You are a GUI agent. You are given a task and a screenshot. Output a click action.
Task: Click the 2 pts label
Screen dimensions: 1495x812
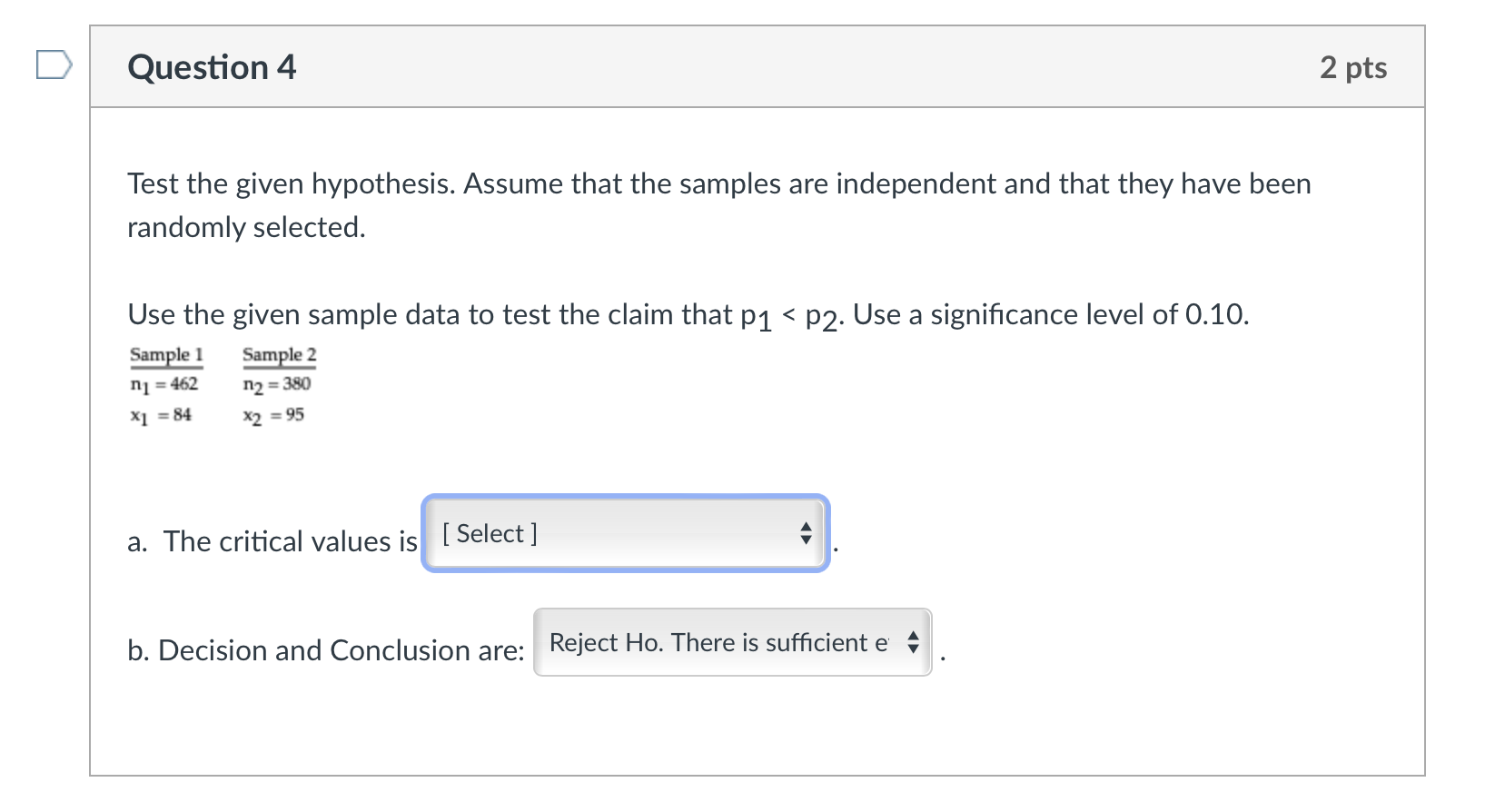click(1353, 67)
